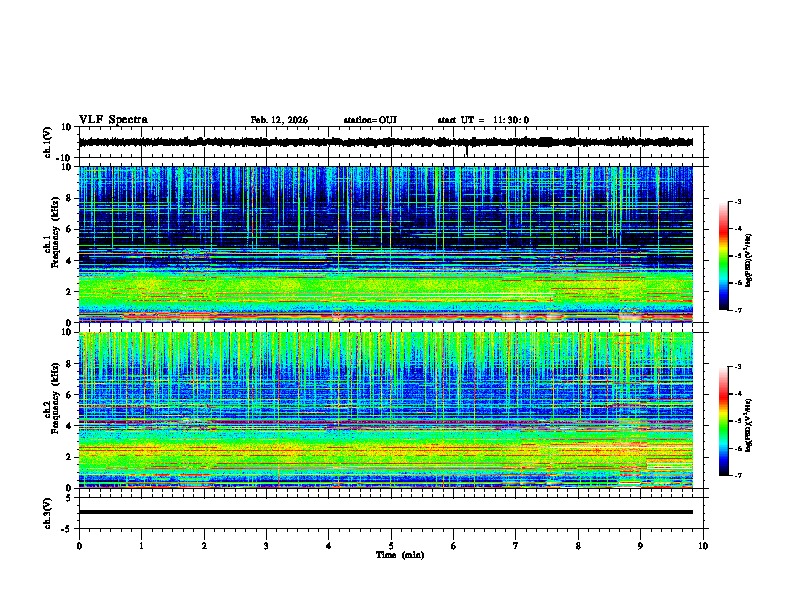The image size is (792, 612).
Task: Click the ch.1(V) waveform axis label
Action: coord(48,142)
